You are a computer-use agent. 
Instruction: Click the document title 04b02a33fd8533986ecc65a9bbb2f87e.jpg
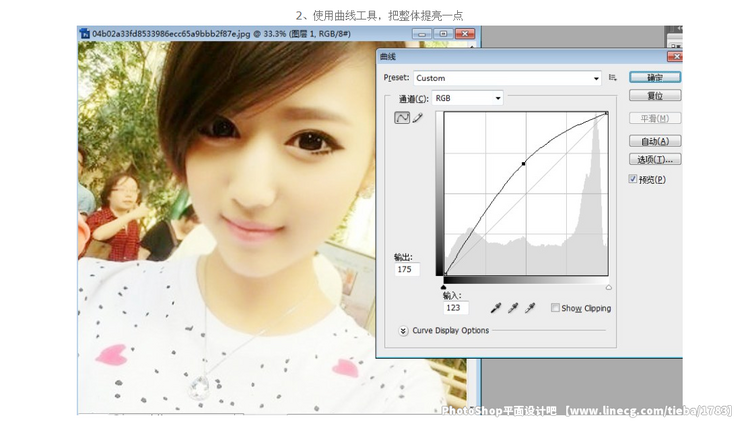pyautogui.click(x=171, y=34)
